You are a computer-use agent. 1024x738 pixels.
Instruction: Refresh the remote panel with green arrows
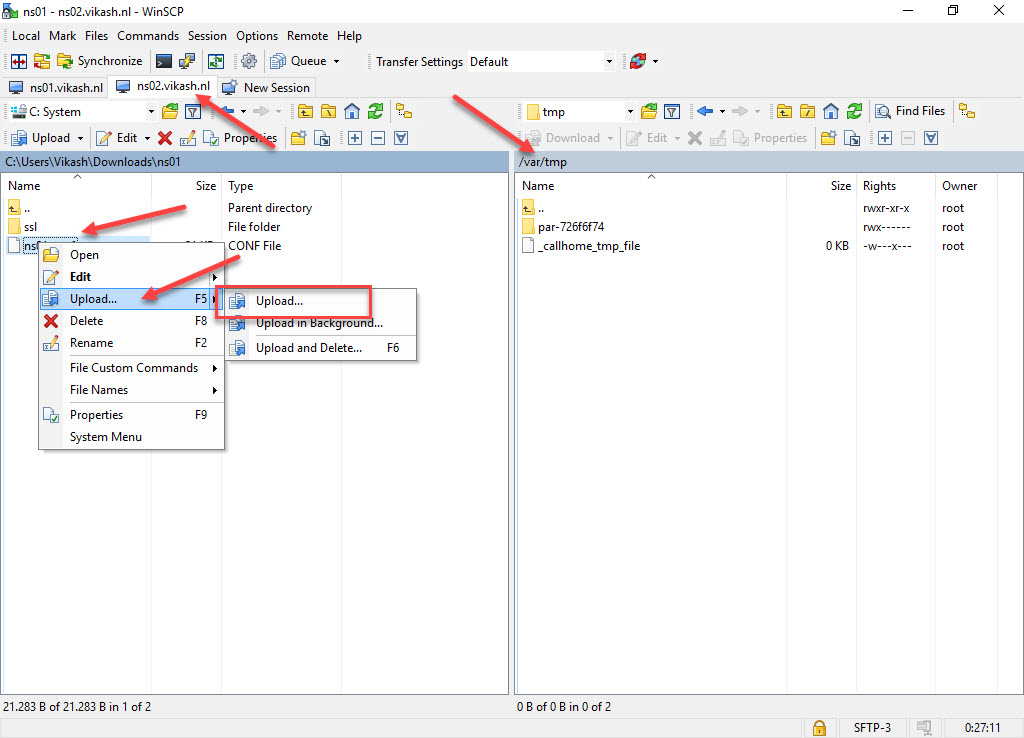(854, 112)
